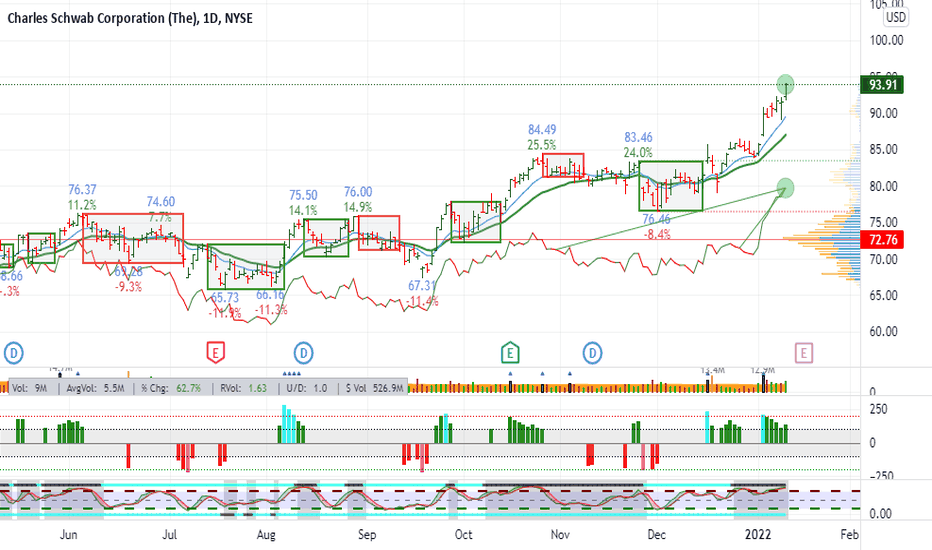Viewport: 932px width, 550px height.
Task: Click the Charles Schwab Corporation chart title
Action: click(x=130, y=18)
